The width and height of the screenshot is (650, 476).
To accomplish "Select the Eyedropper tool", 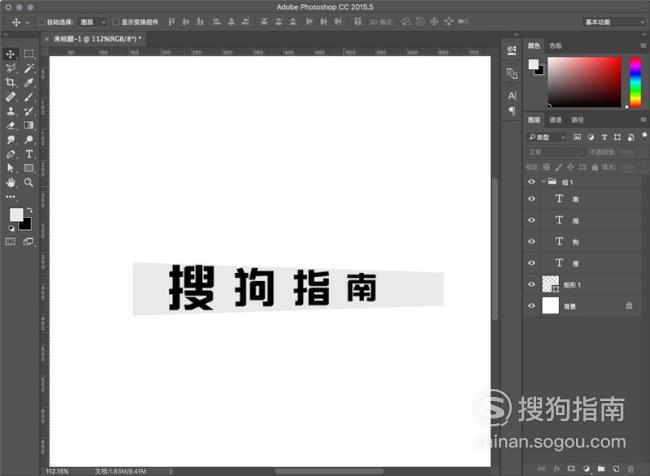I will point(29,83).
